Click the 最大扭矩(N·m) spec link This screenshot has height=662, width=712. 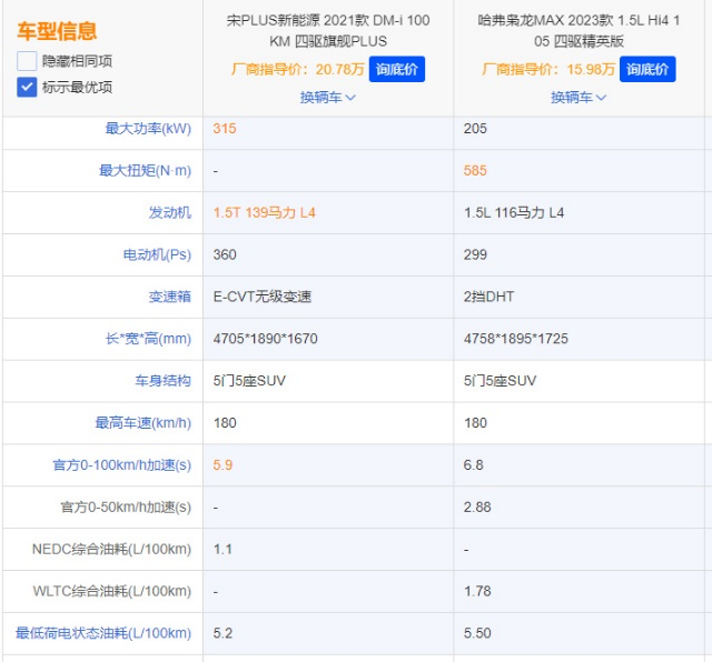(145, 171)
